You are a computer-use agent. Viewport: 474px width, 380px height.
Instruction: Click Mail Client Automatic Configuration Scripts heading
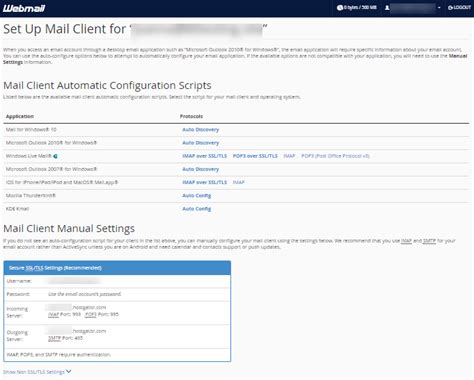point(107,86)
